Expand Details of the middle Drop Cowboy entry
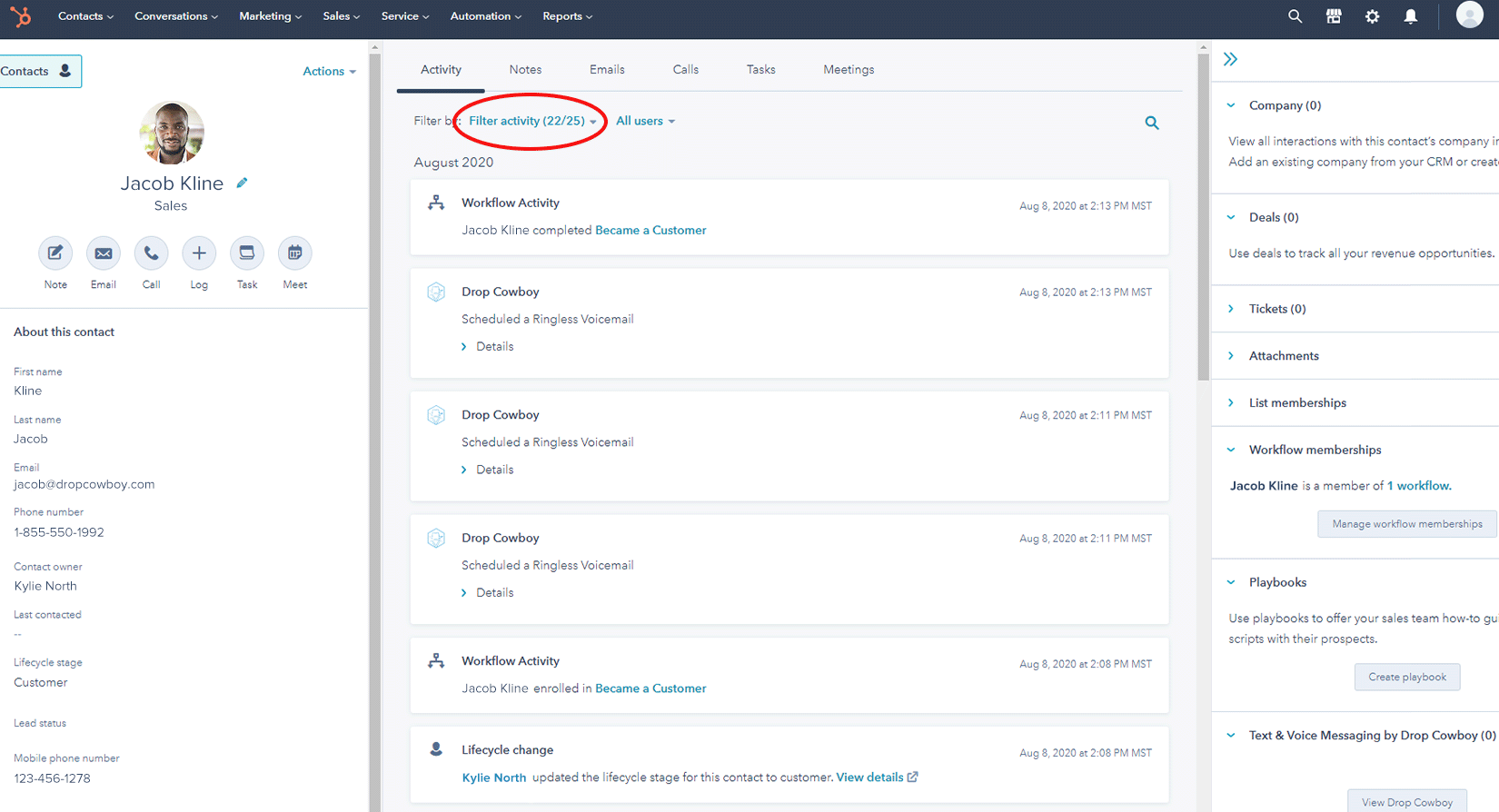 pyautogui.click(x=488, y=470)
